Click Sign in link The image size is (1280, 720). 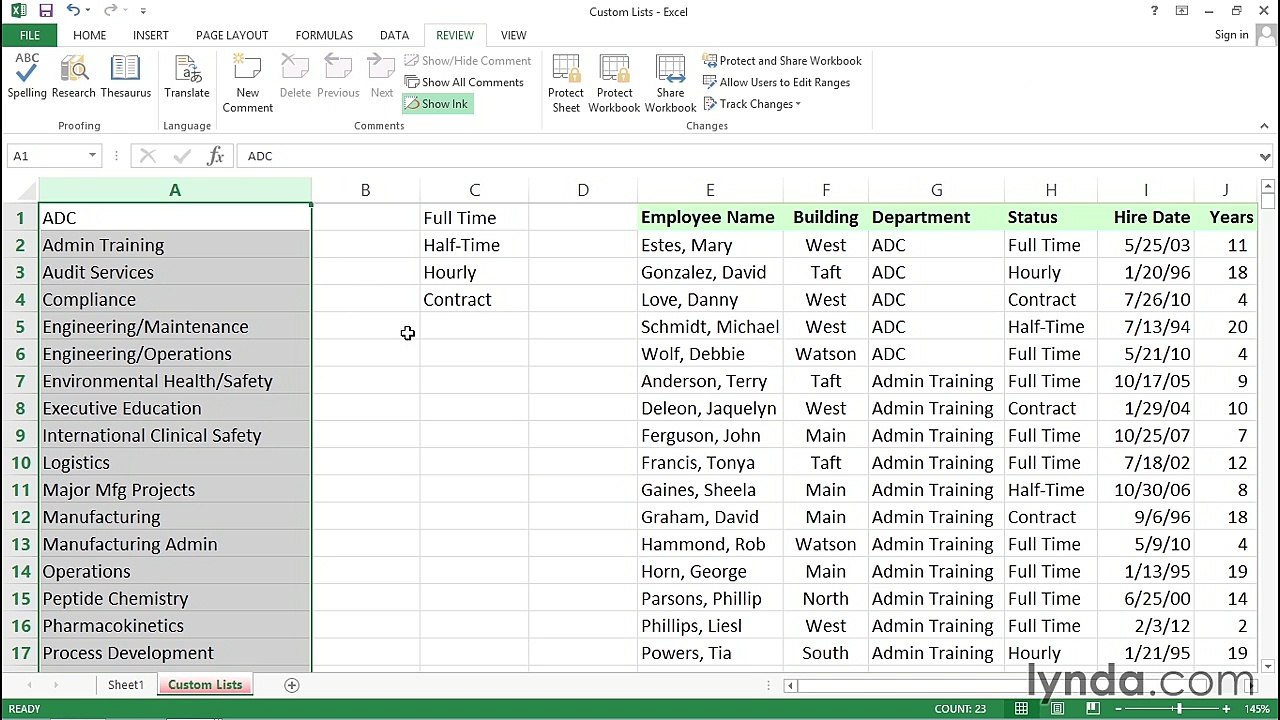pyautogui.click(x=1231, y=35)
